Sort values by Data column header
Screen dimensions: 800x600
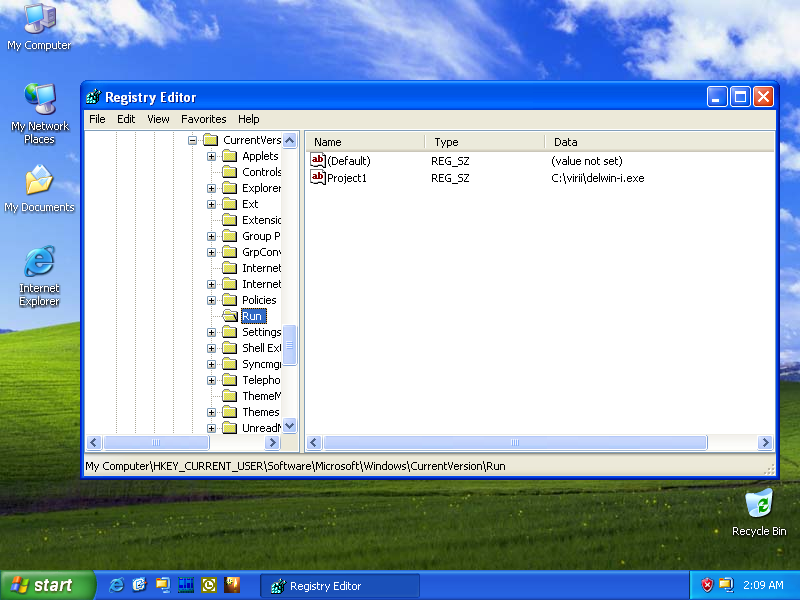pos(659,142)
